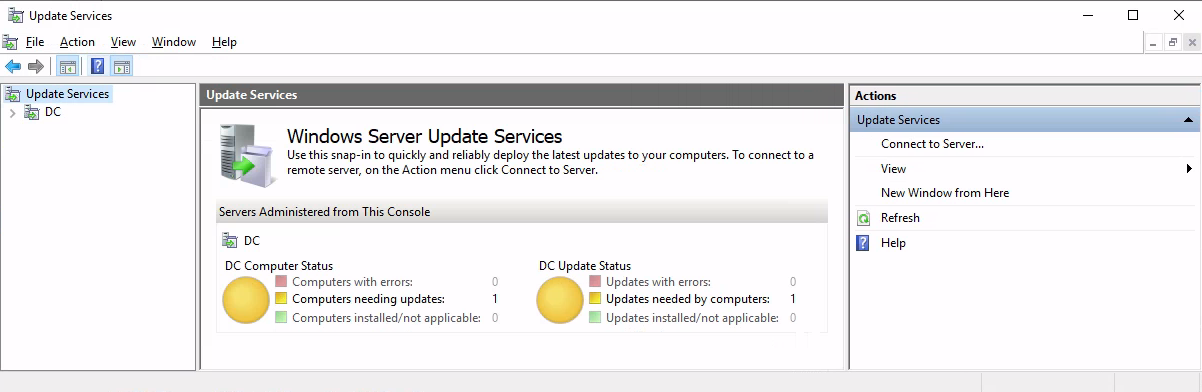The height and width of the screenshot is (392, 1202).
Task: Click the Update Services tree root icon
Action: 14,94
